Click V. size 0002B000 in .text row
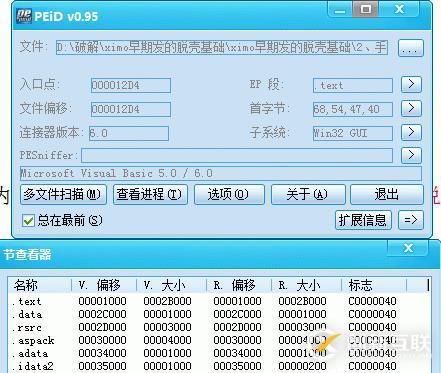This screenshot has height=373, width=441. [x=167, y=301]
